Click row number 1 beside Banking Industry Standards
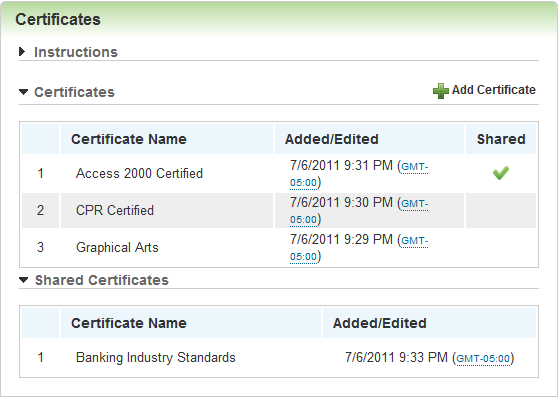Screen dimensions: 559x398 click(40, 357)
